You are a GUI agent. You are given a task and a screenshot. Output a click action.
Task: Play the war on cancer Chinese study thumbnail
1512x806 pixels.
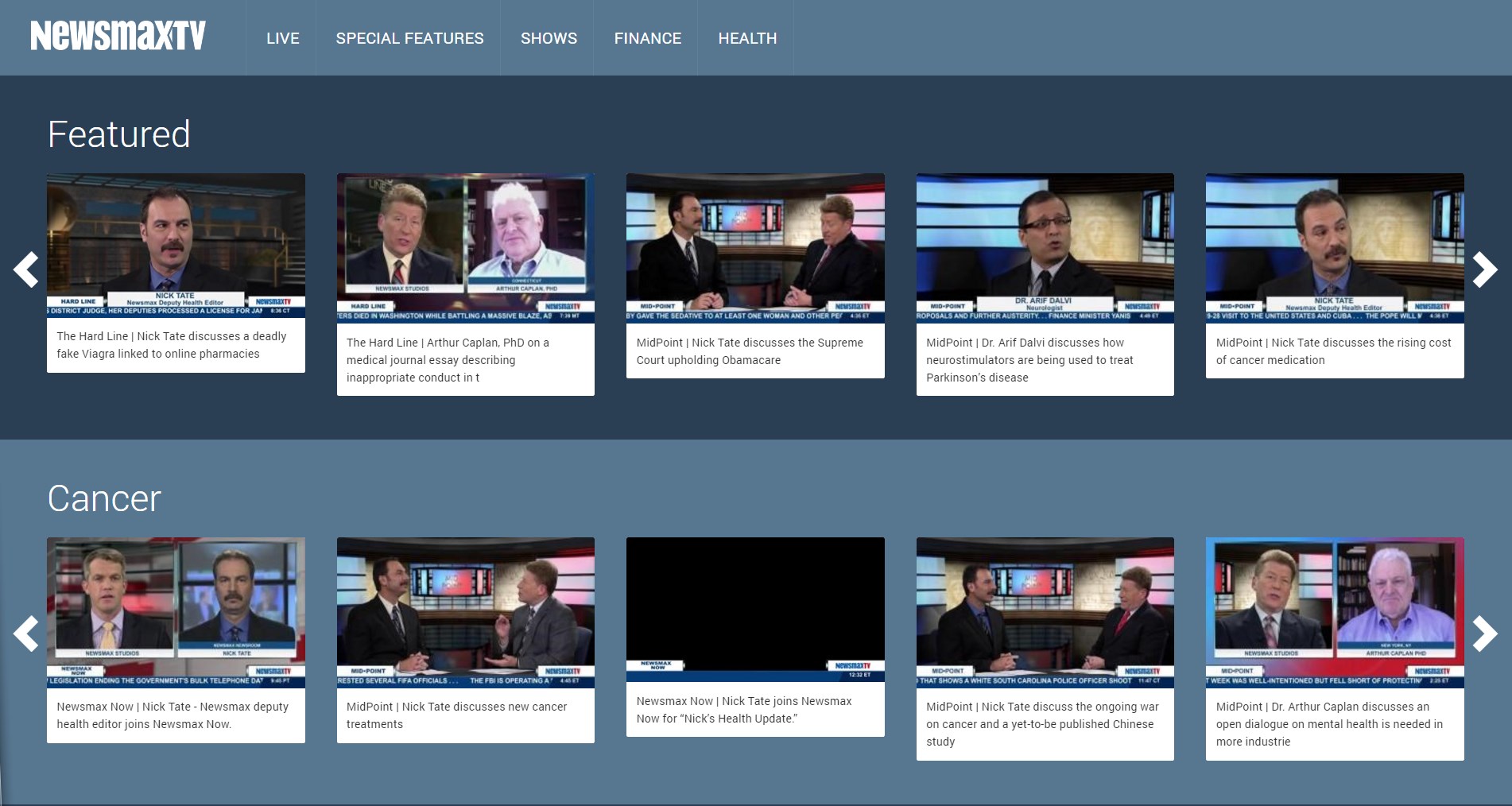pos(1045,612)
